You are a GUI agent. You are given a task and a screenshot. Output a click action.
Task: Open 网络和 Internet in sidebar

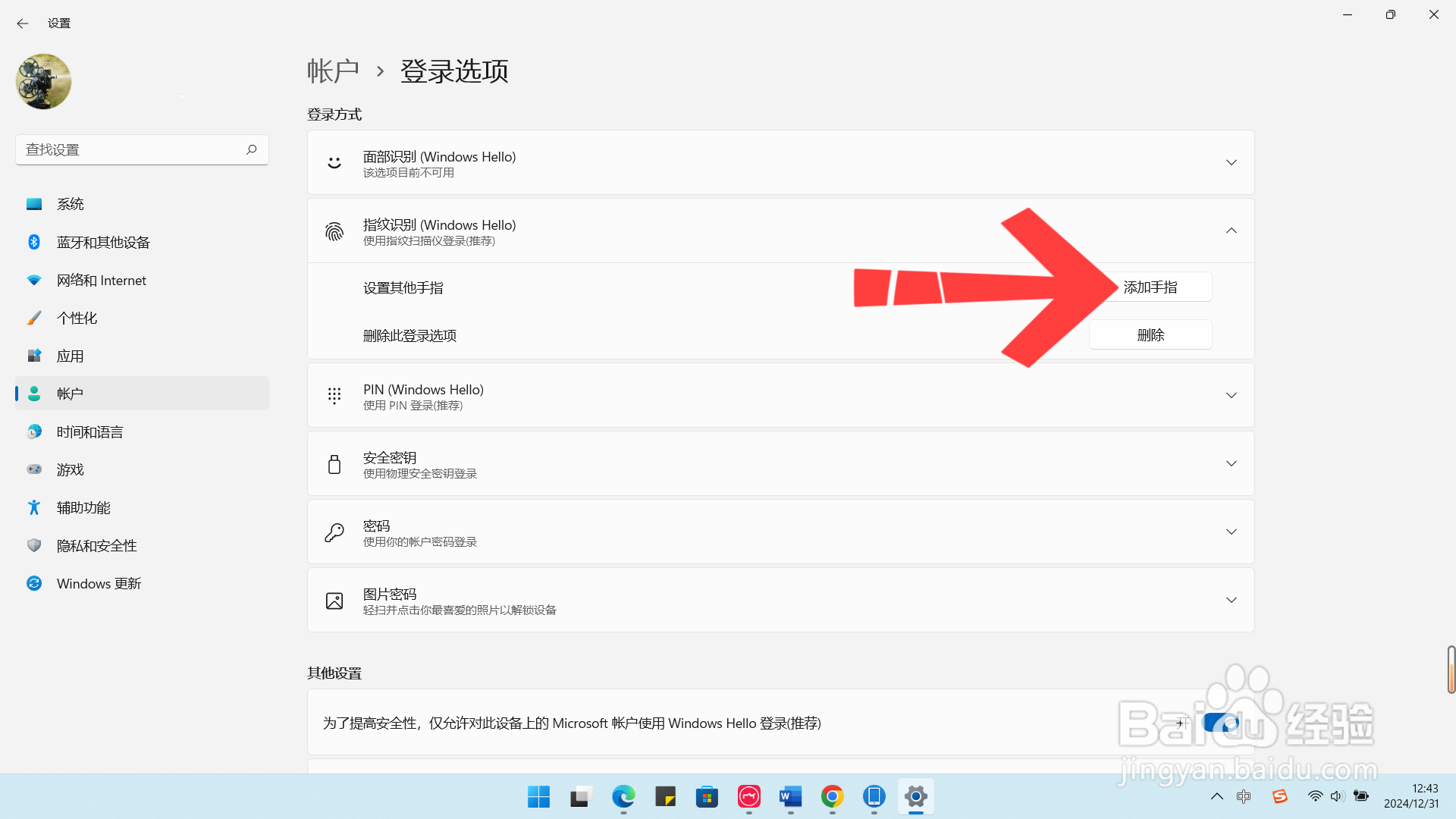click(x=142, y=280)
